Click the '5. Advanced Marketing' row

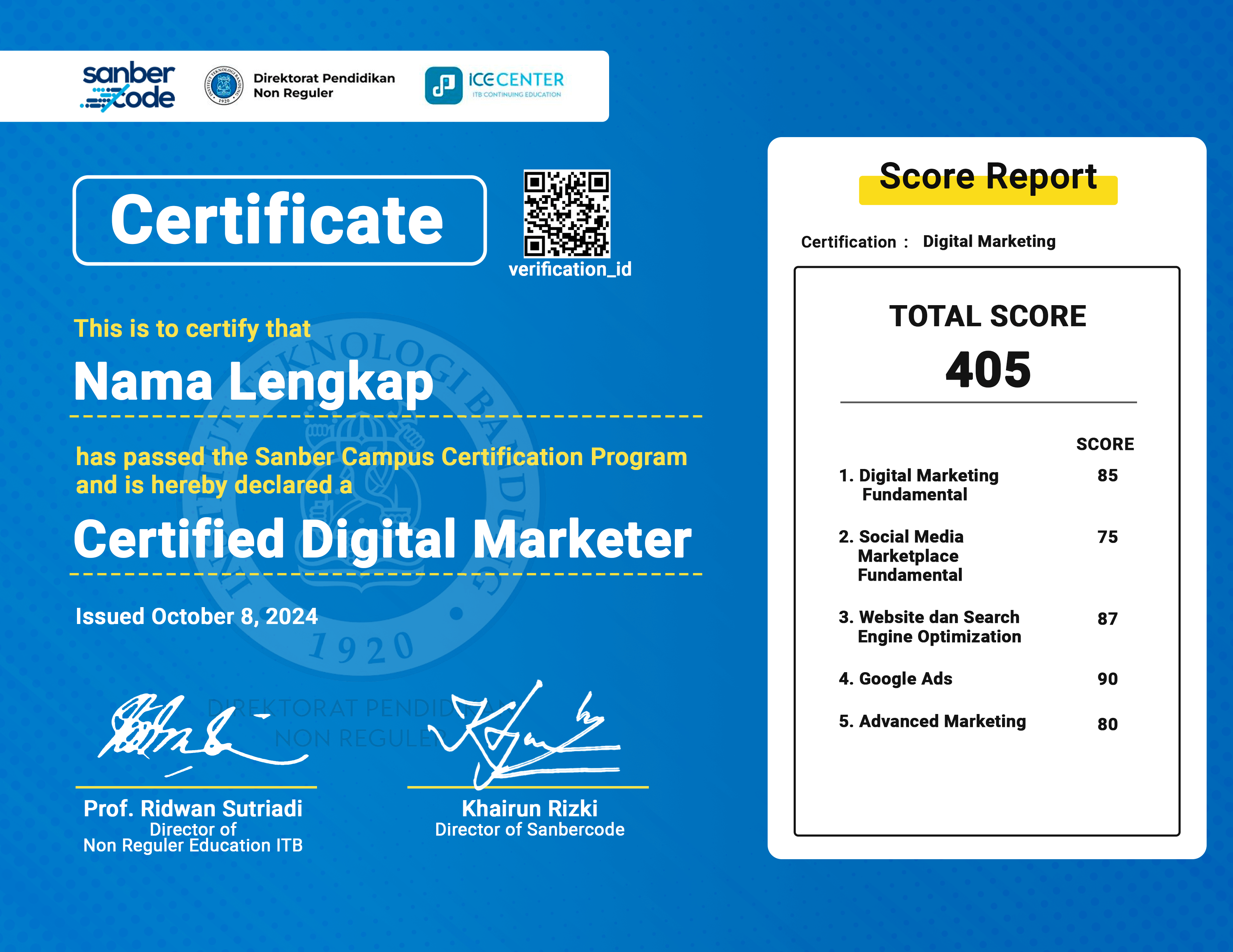coord(932,722)
